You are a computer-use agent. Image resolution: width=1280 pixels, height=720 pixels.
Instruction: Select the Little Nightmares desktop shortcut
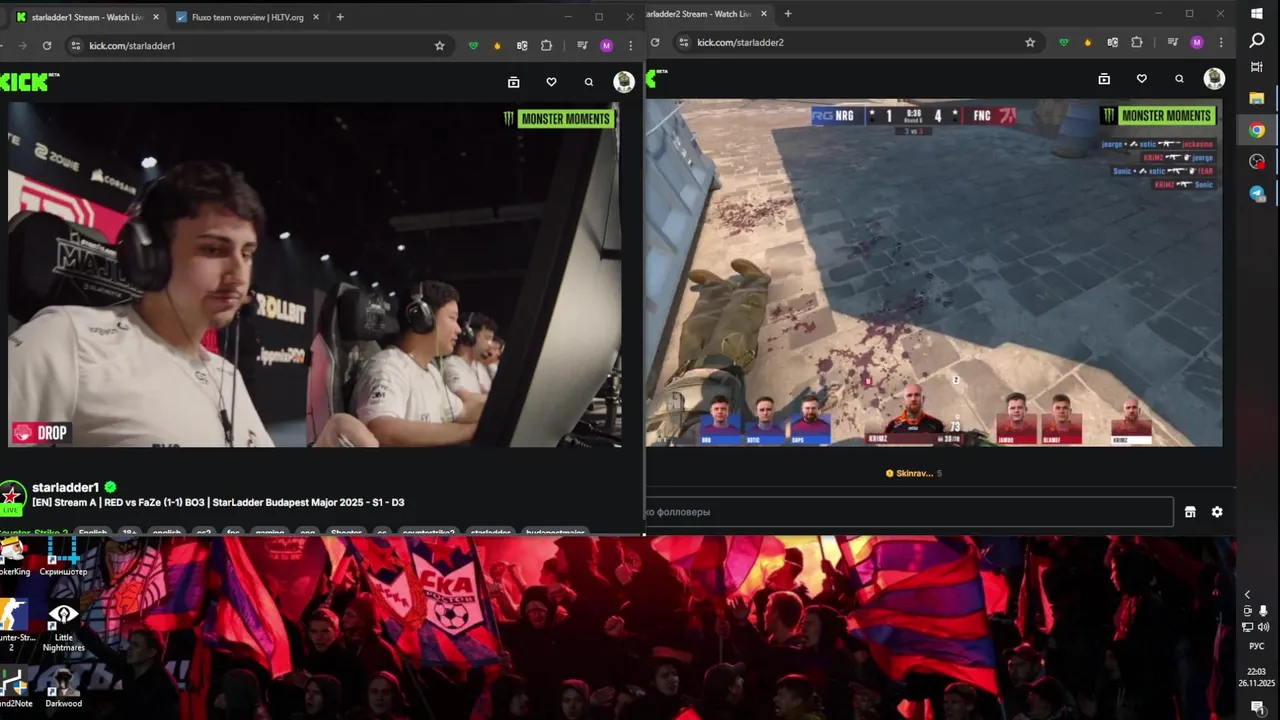pos(63,627)
